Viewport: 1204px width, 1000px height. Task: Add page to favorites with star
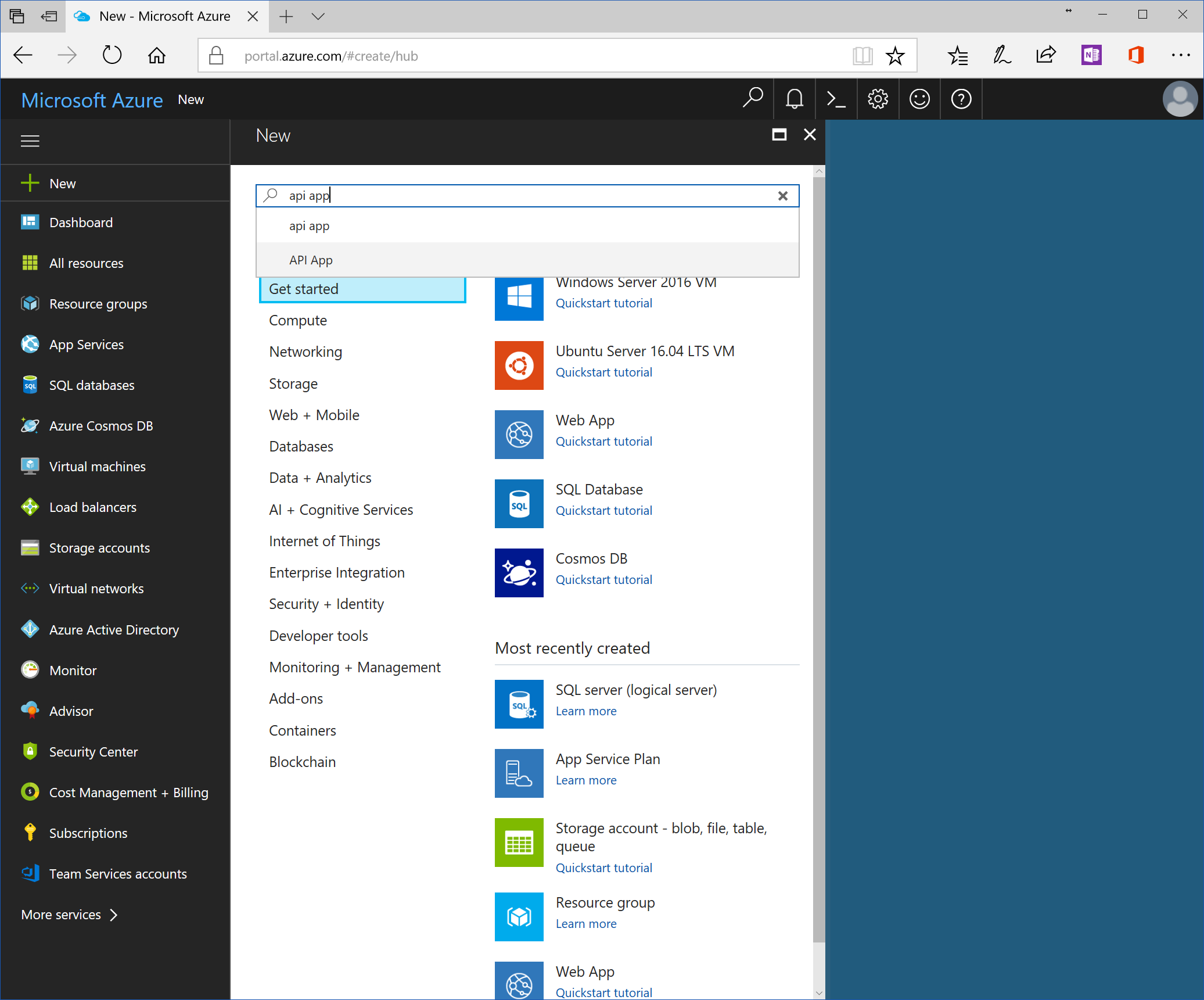tap(895, 56)
